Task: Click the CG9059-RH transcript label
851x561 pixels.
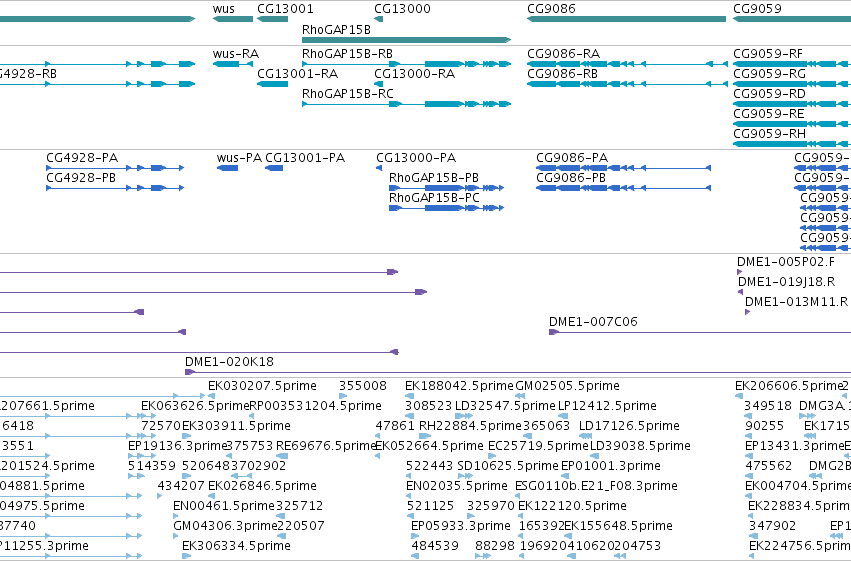Action: 769,134
